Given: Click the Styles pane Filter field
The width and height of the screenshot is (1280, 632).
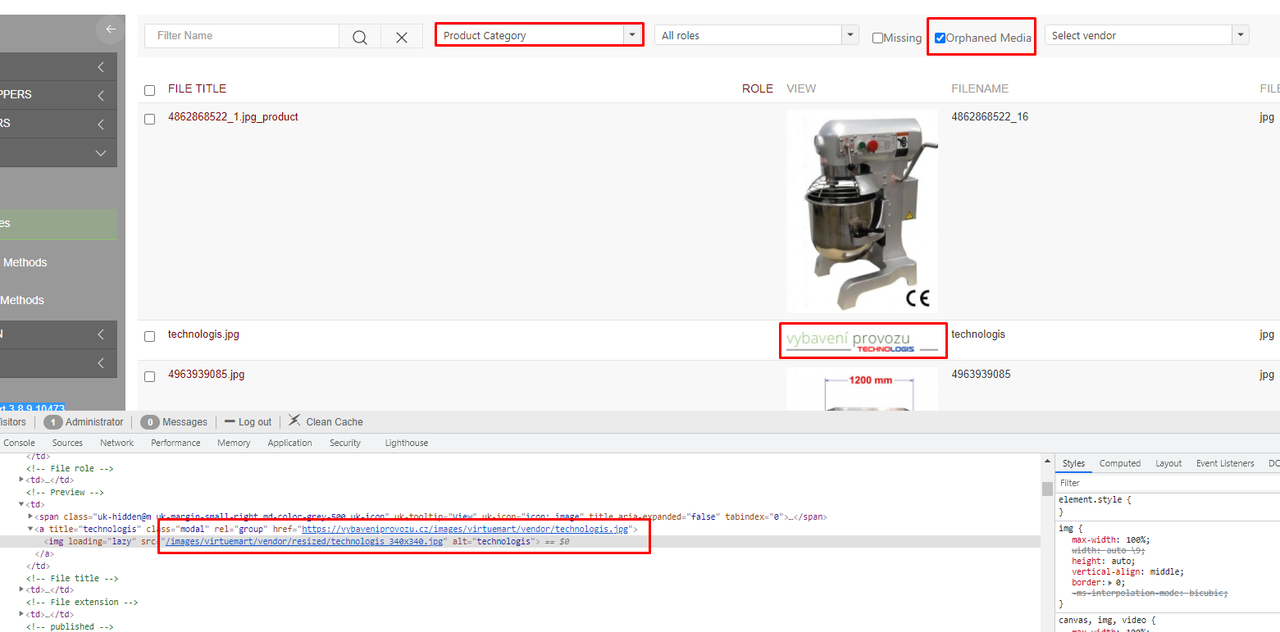Looking at the screenshot, I should pyautogui.click(x=1168, y=483).
